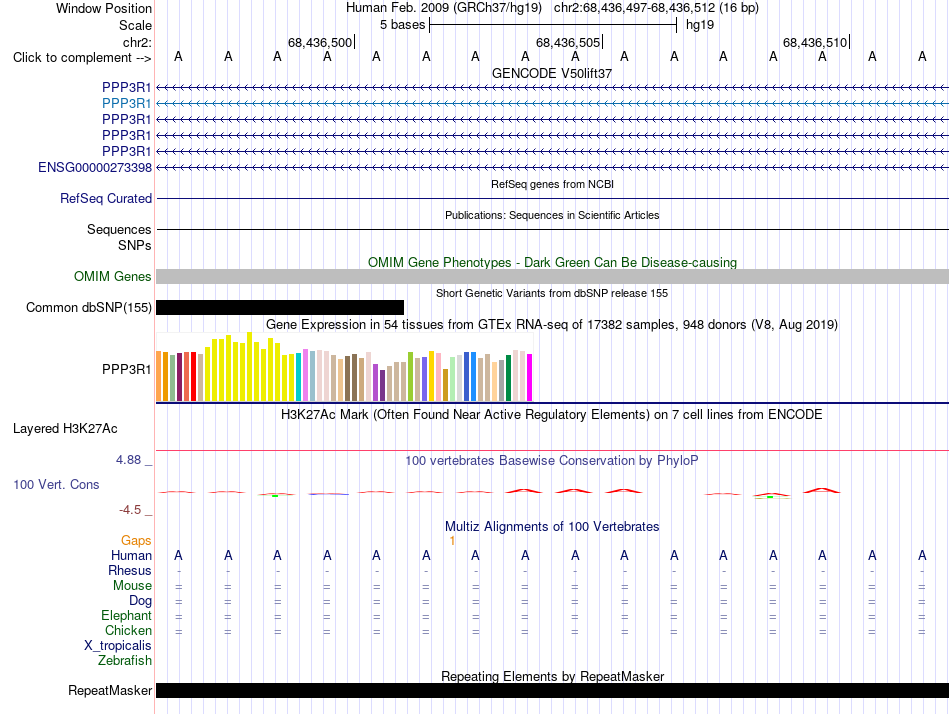950x714 pixels.
Task: Click the Click to complement label
Action: (82, 58)
